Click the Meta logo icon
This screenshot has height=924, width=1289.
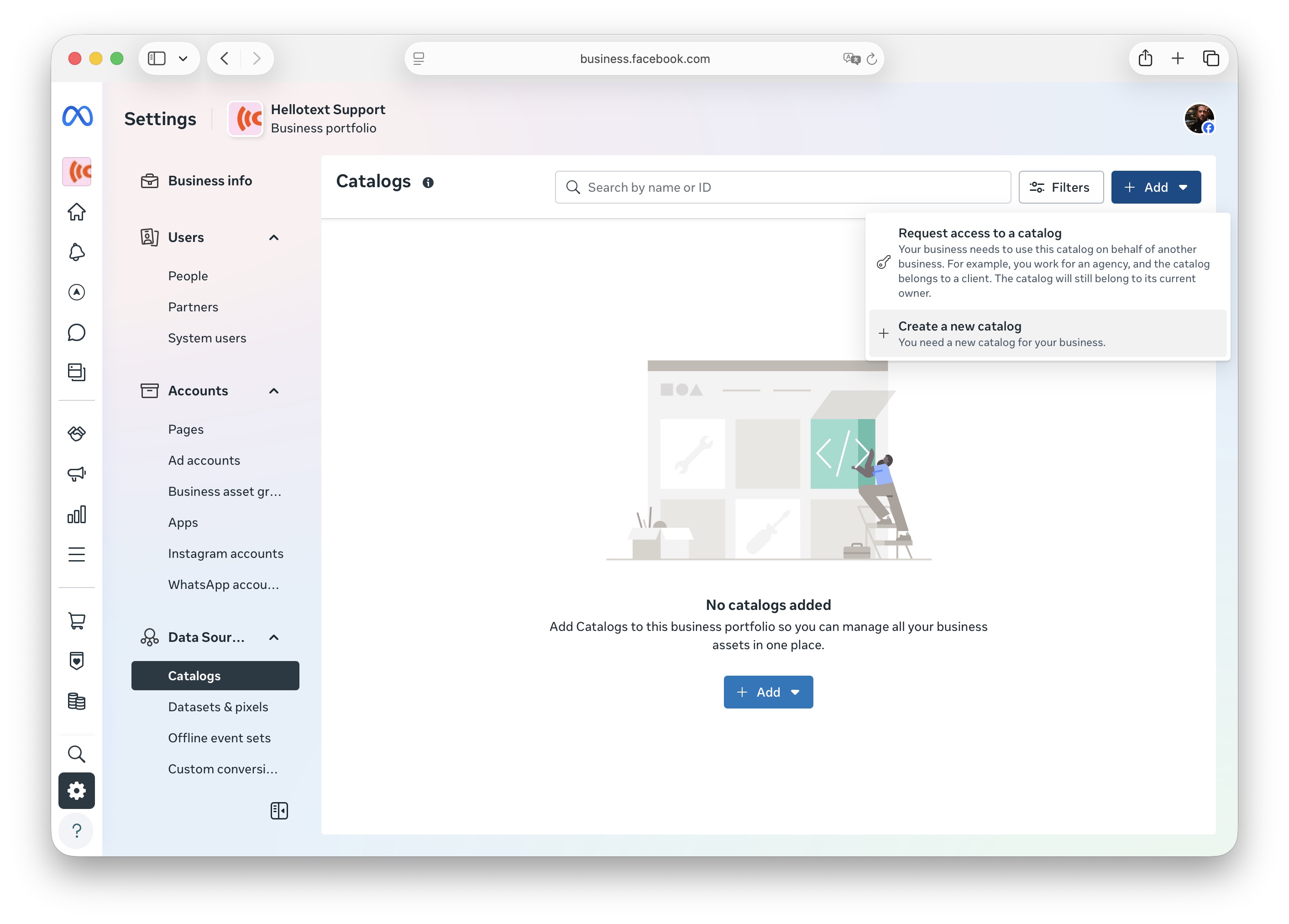coord(77,116)
